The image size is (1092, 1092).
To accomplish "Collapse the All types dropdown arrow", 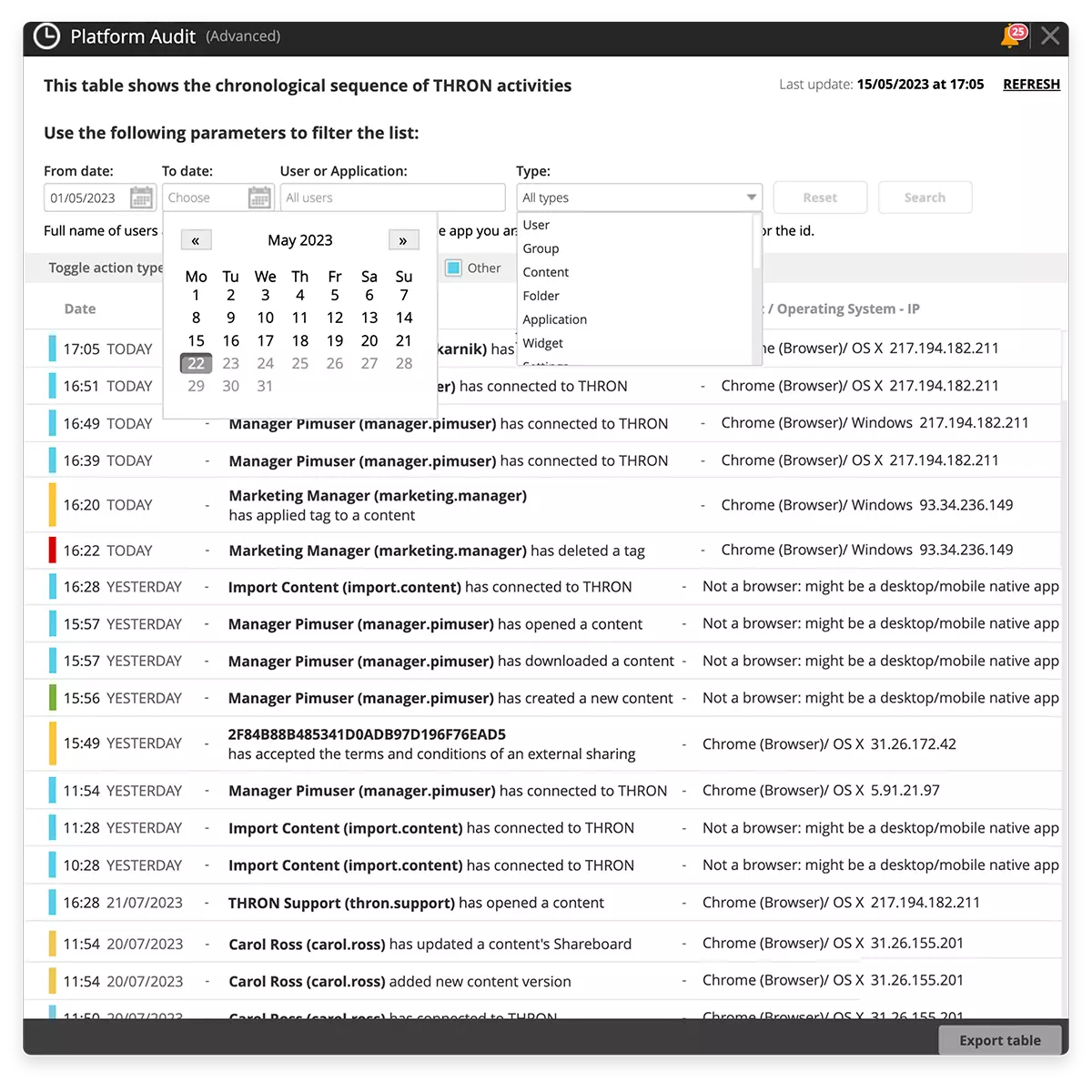I will click(x=751, y=197).
